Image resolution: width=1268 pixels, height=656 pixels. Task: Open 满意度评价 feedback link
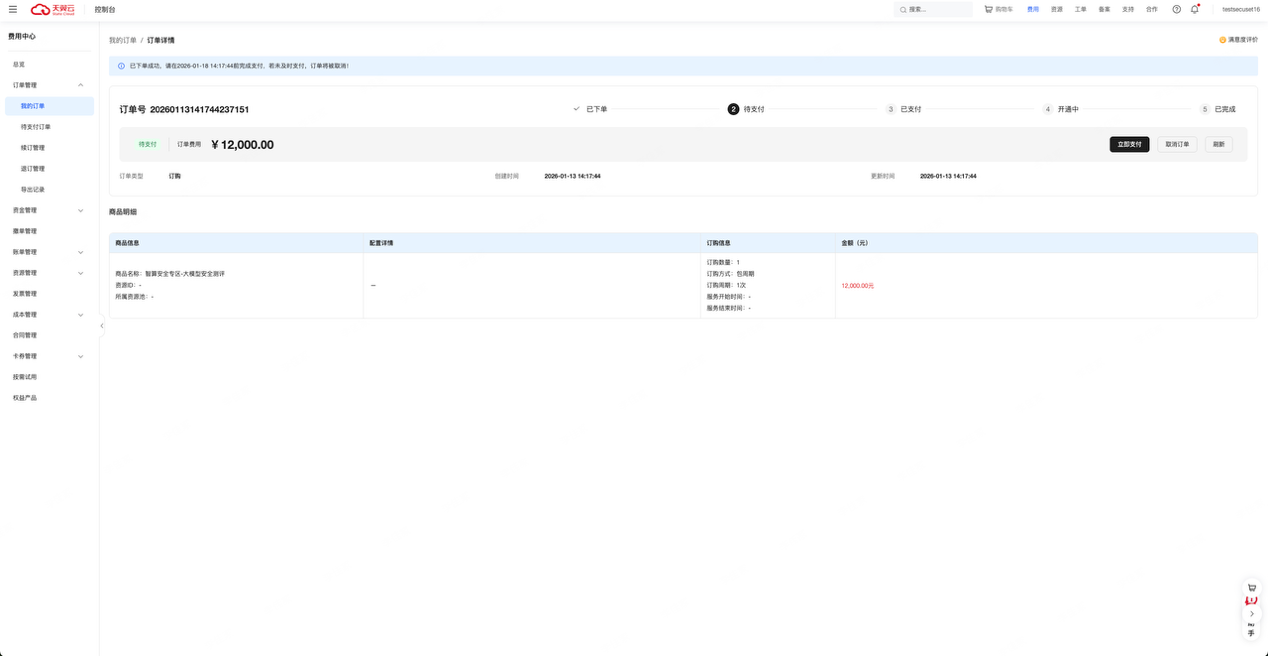(1243, 40)
